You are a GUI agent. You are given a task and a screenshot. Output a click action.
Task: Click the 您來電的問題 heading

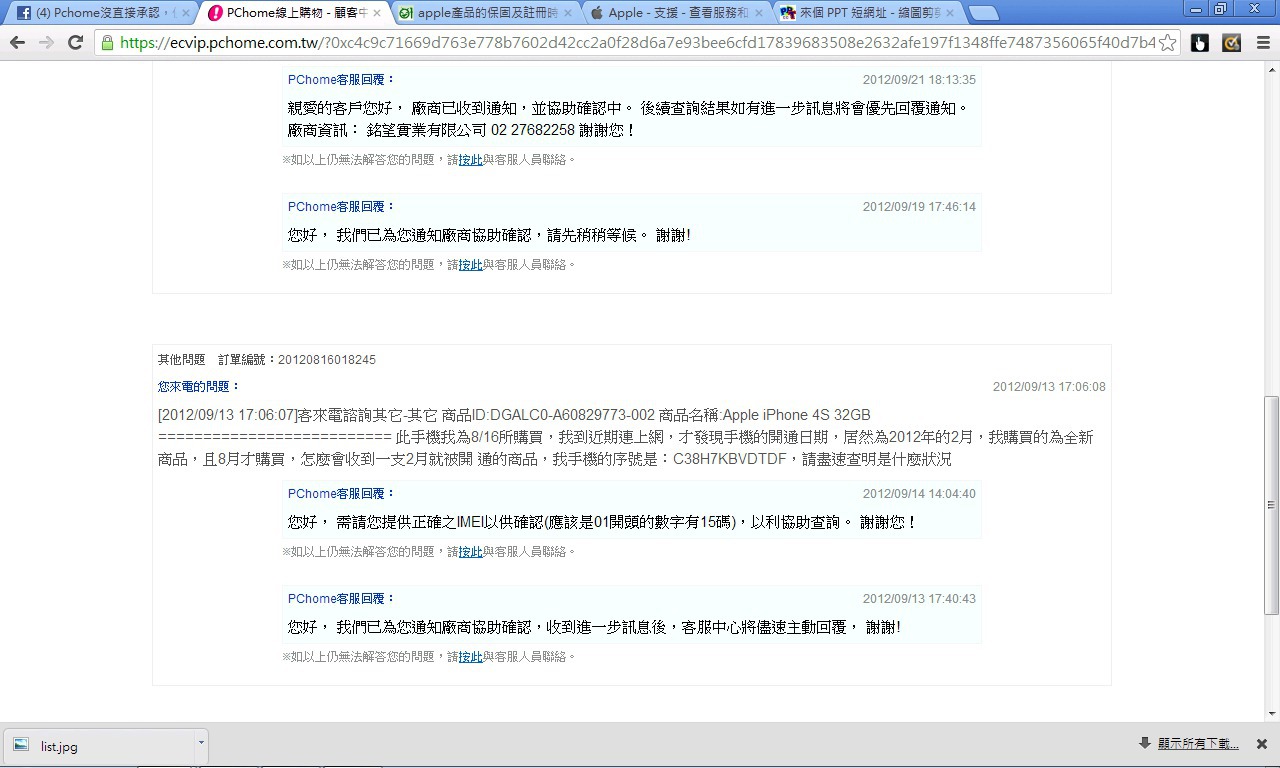pos(199,387)
